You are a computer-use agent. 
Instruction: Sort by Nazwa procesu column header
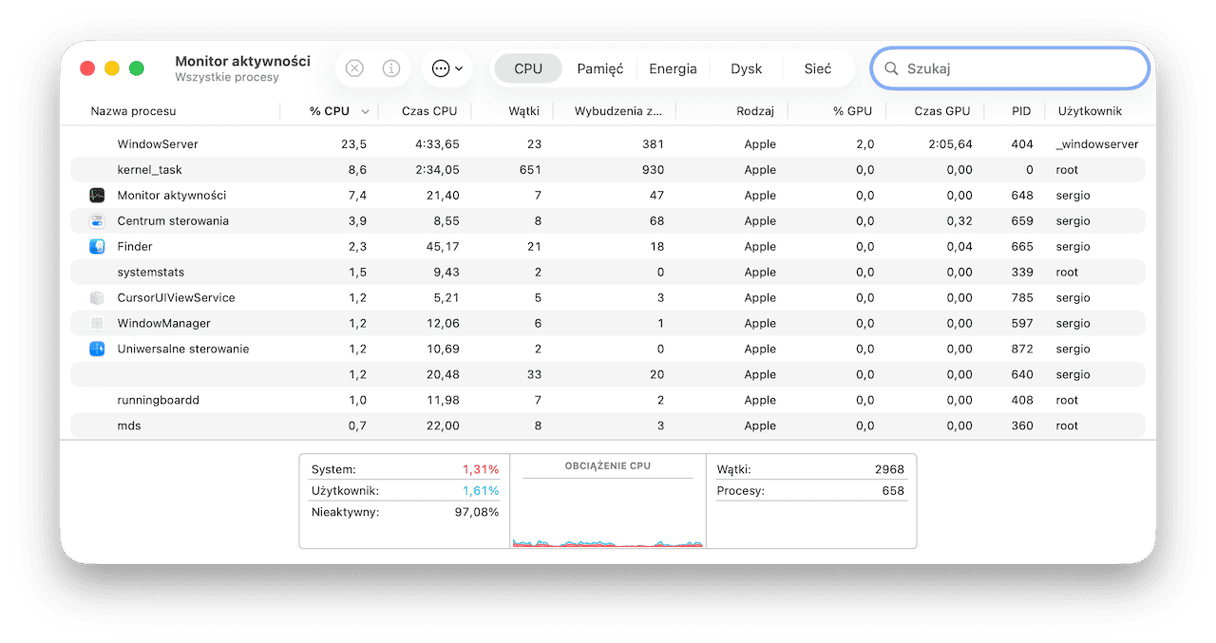[x=134, y=111]
